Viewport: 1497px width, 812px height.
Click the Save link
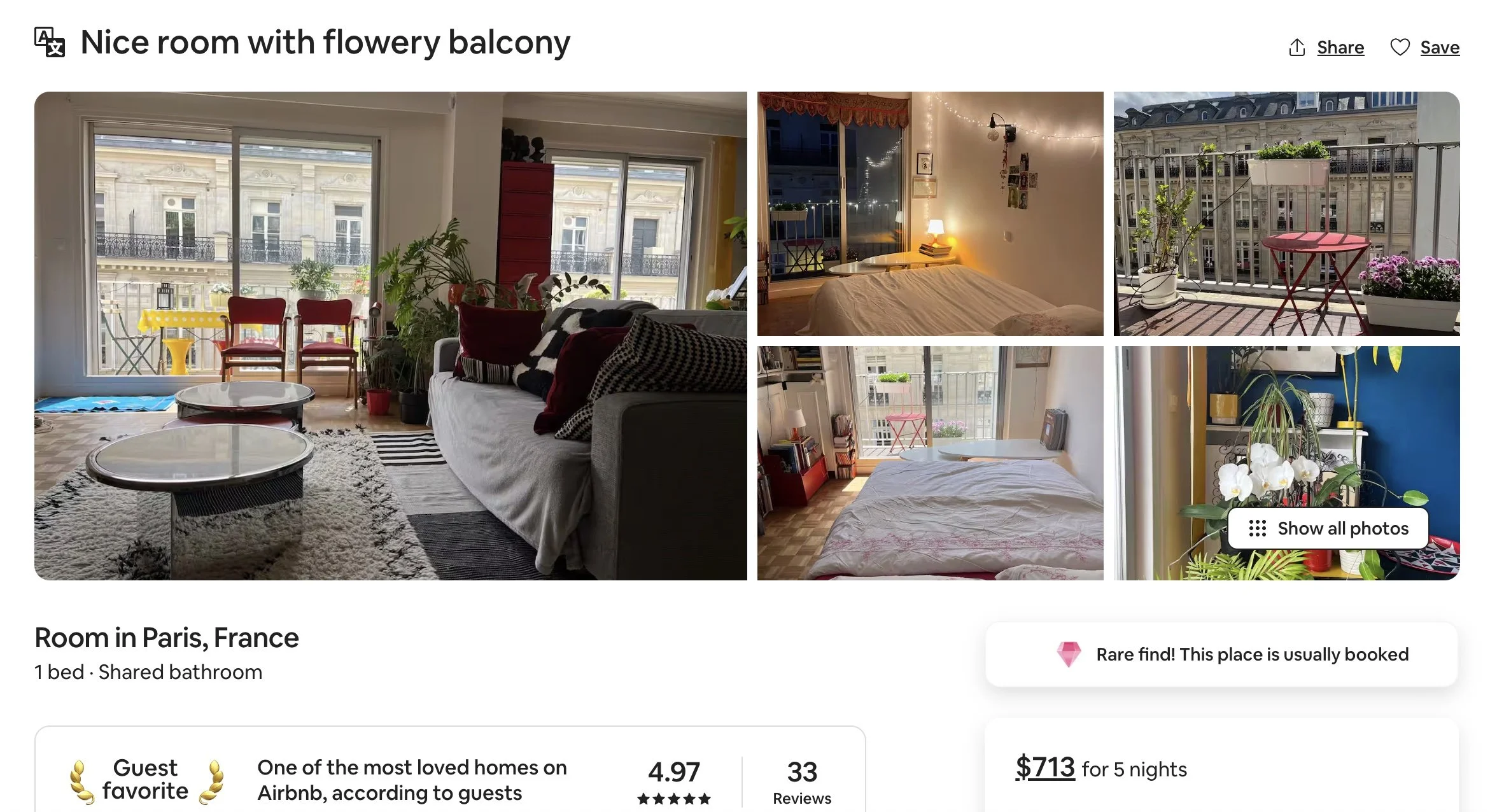tap(1440, 47)
